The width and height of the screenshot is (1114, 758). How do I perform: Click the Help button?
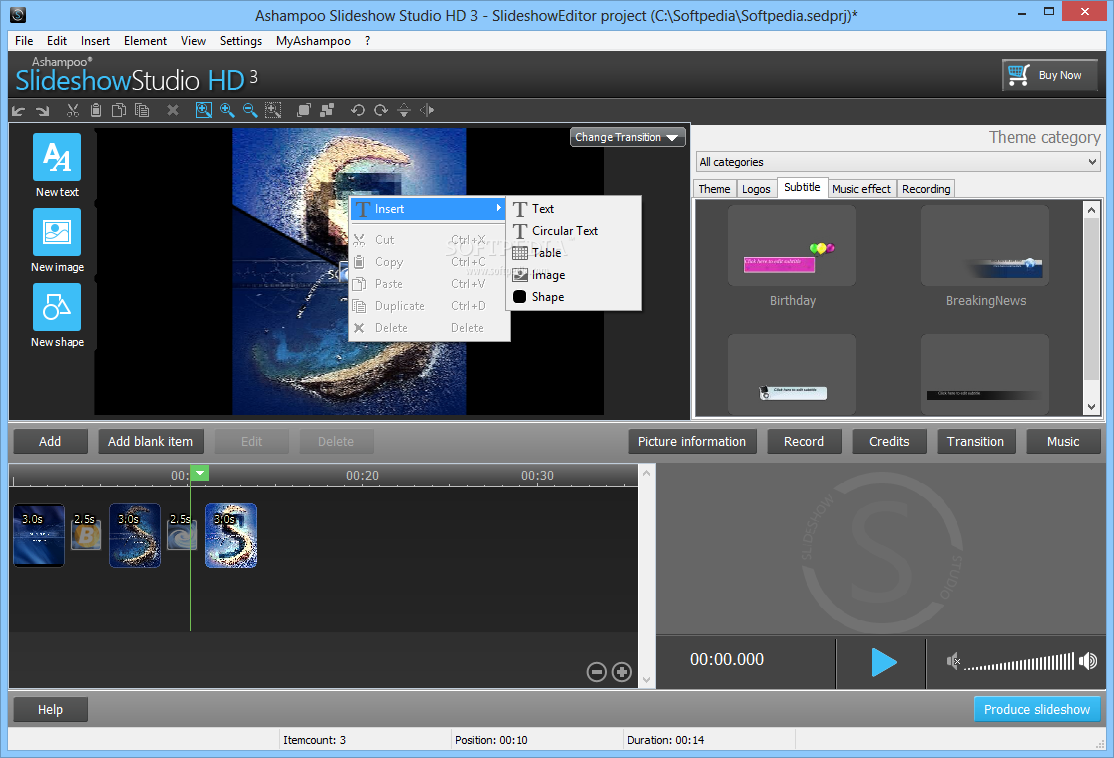coord(50,709)
